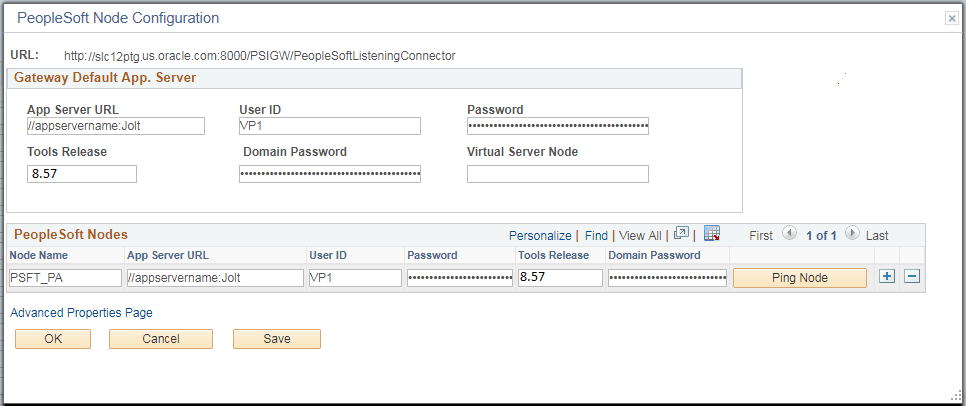This screenshot has height=406, width=966.
Task: Add a new node row with plus icon
Action: [x=887, y=277]
